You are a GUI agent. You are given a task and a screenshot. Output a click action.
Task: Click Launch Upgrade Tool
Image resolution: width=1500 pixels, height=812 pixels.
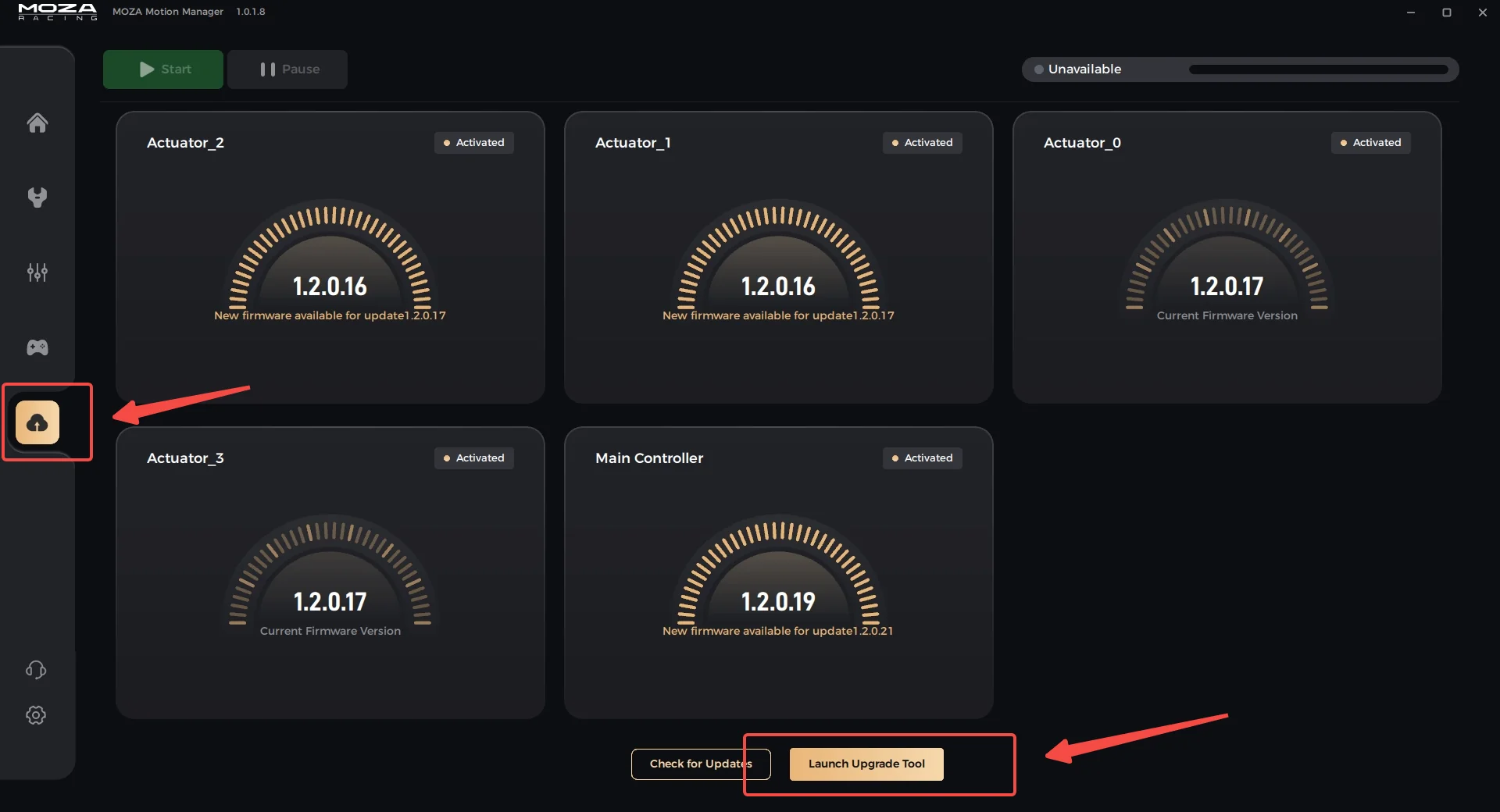(x=866, y=764)
